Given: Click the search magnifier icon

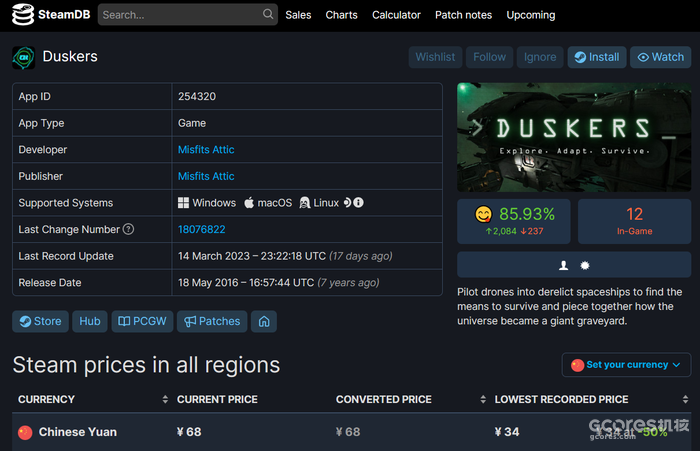Looking at the screenshot, I should [x=268, y=15].
